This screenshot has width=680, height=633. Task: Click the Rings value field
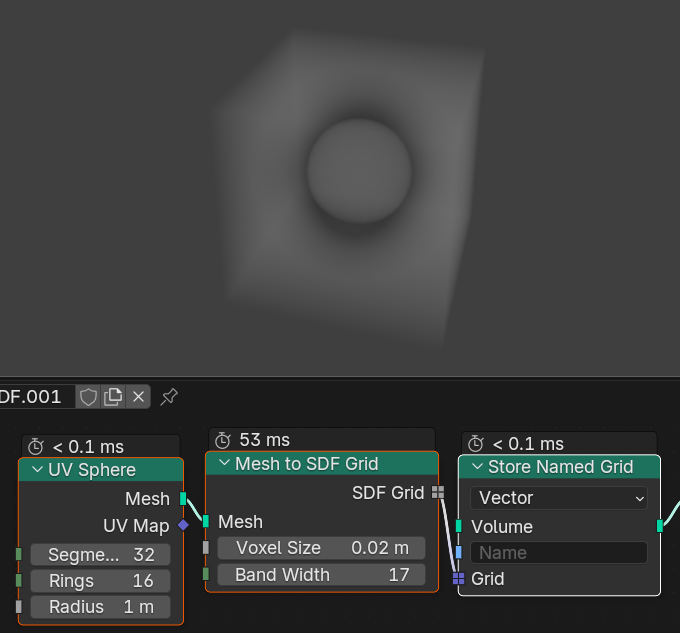[100, 581]
